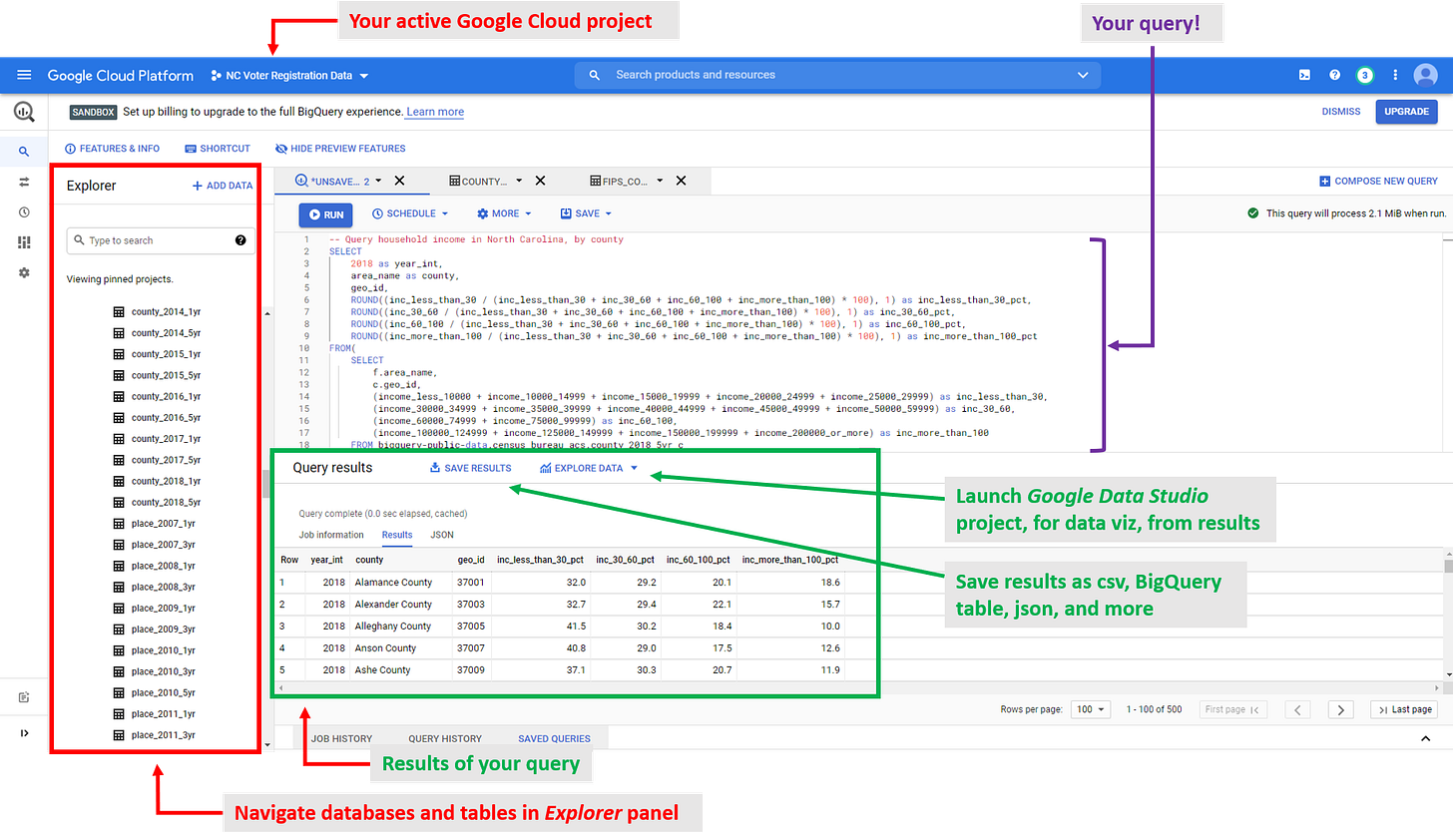Switch to the COUNTY... table tab

[478, 182]
